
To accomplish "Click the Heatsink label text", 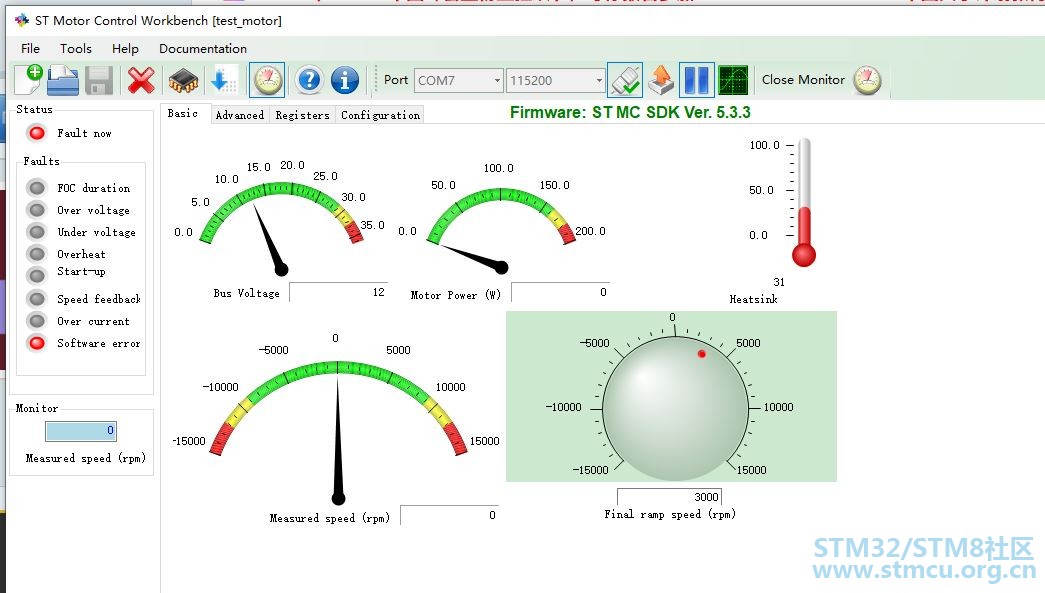I will tap(753, 299).
